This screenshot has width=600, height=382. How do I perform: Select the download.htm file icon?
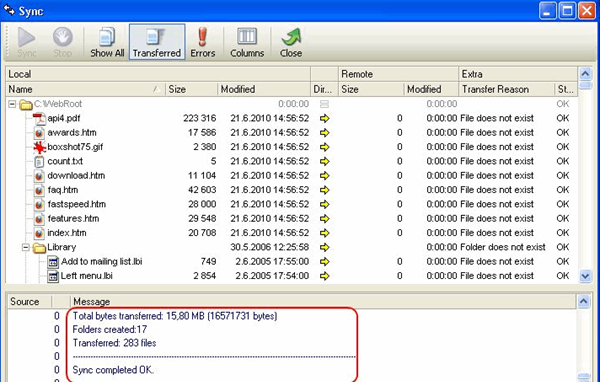39,176
